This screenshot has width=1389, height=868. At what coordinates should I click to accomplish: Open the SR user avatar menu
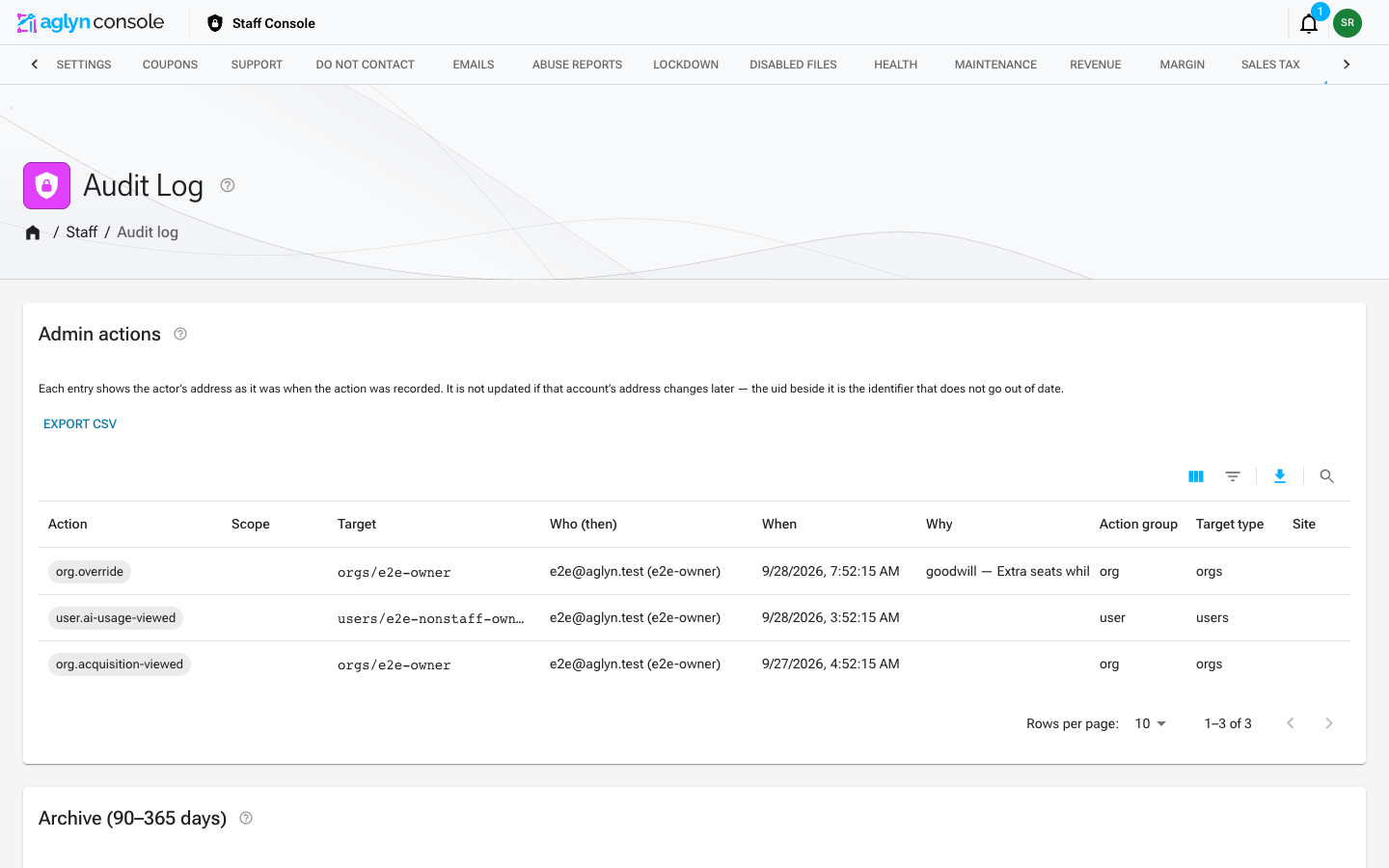tap(1348, 23)
